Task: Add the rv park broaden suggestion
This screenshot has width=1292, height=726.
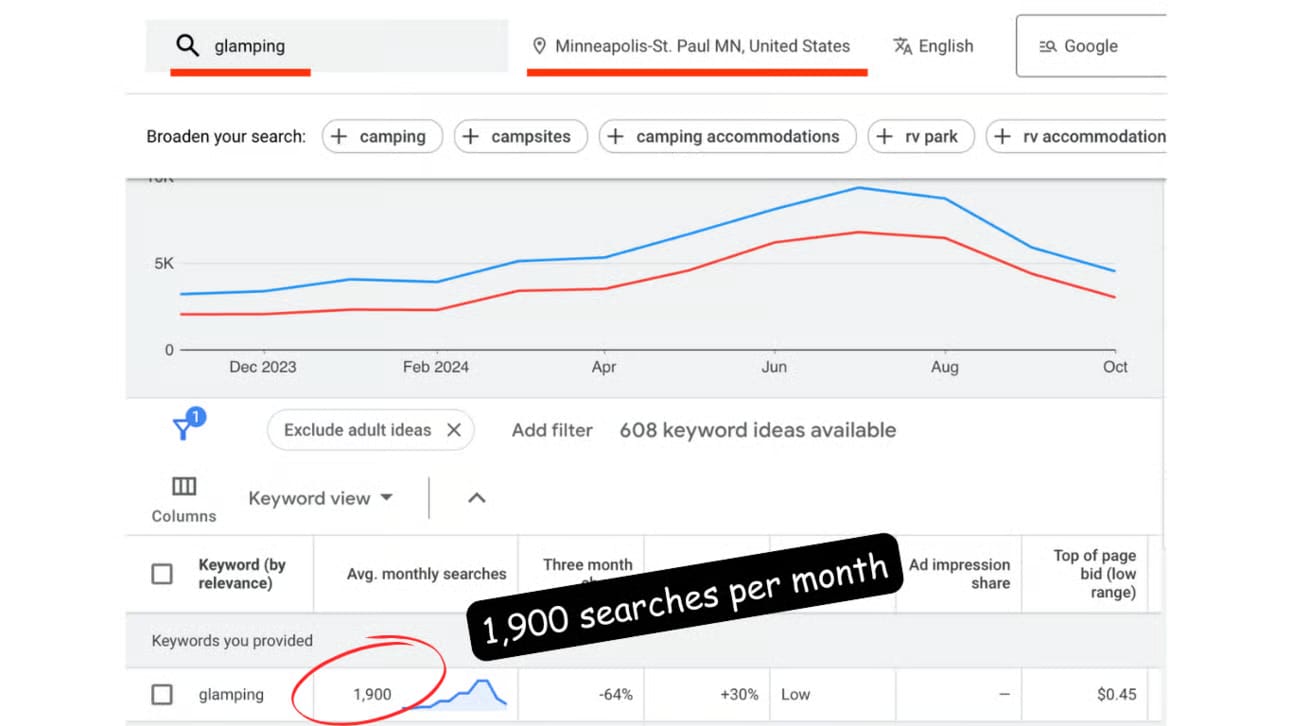Action: (921, 137)
